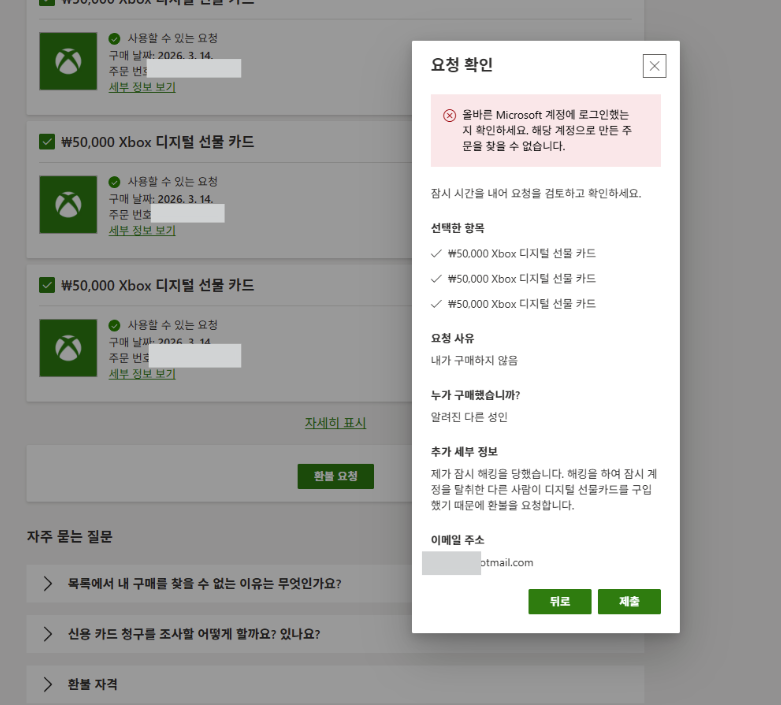Close the 요청 확인 dialog with X
Screen dimensions: 781x705
click(x=654, y=66)
